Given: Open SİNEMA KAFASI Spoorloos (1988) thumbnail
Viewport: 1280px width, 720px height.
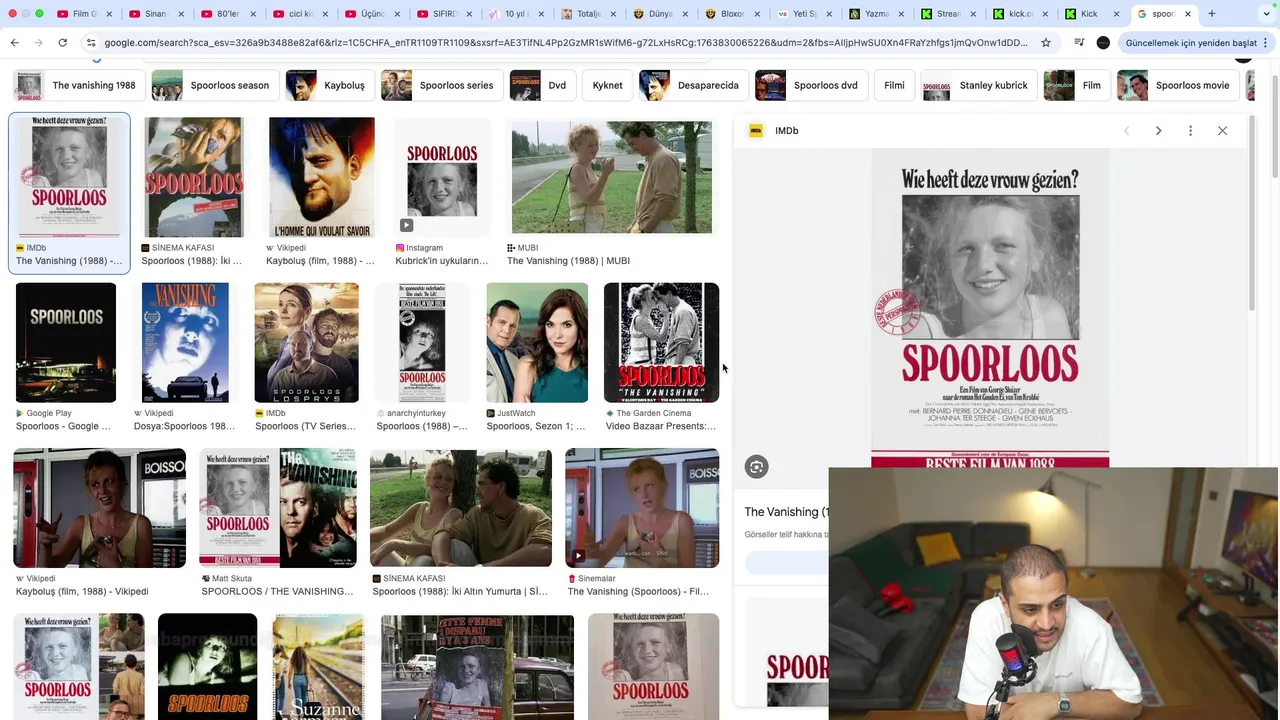Looking at the screenshot, I should click(193, 177).
